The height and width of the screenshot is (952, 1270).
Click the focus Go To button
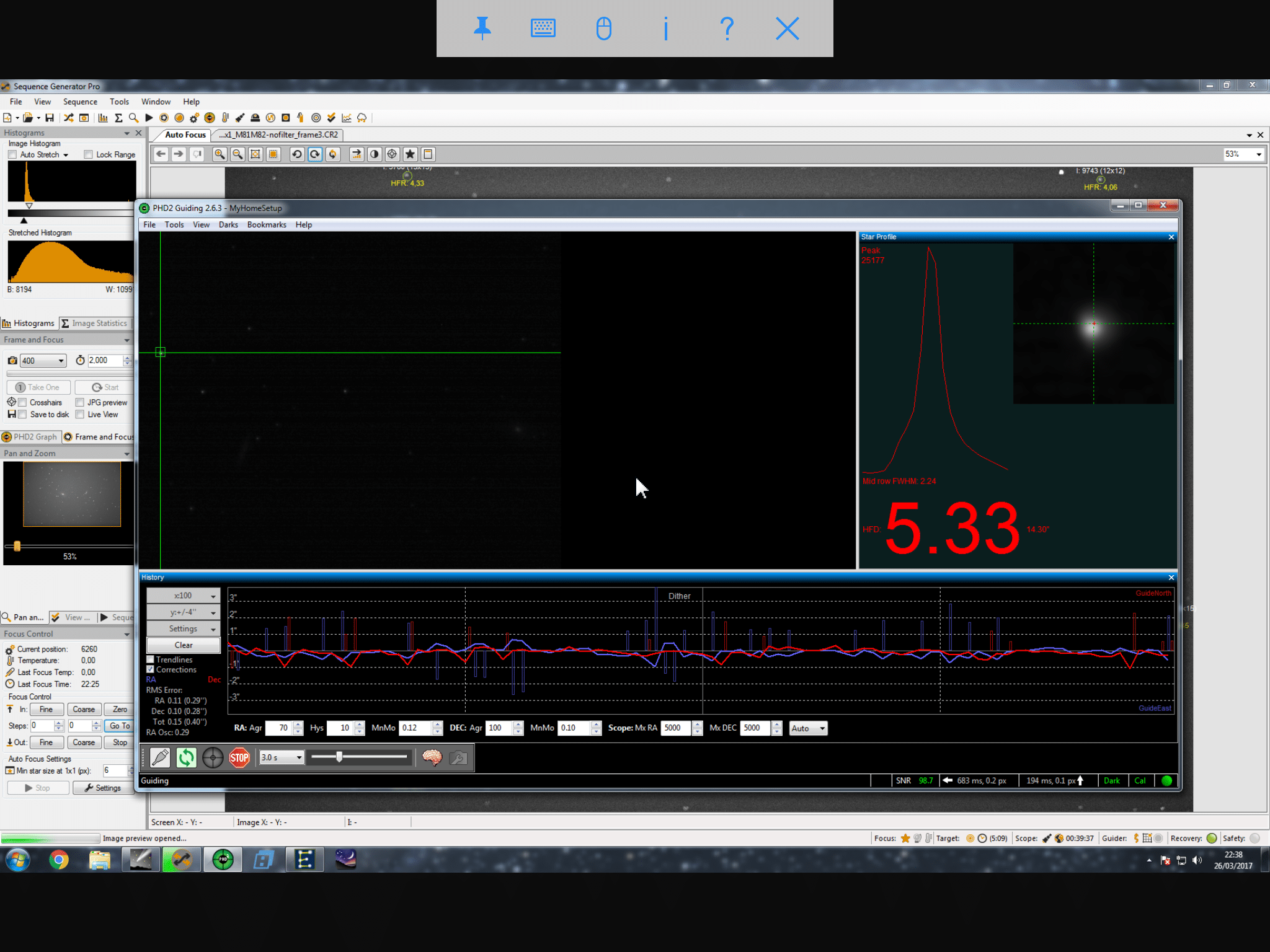120,726
